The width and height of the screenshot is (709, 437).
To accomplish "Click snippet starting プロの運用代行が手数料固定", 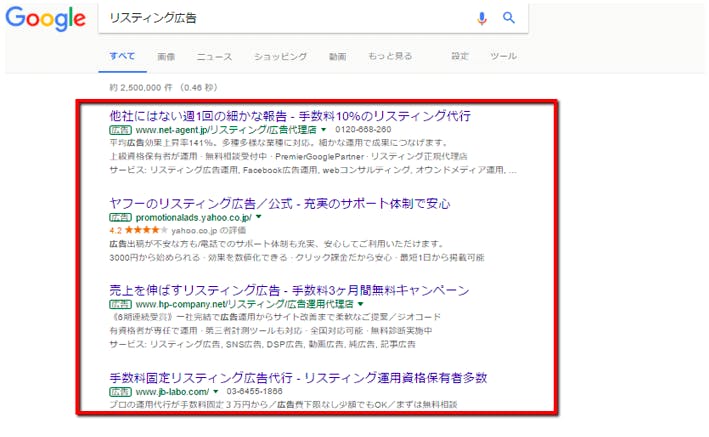I will [x=284, y=404].
